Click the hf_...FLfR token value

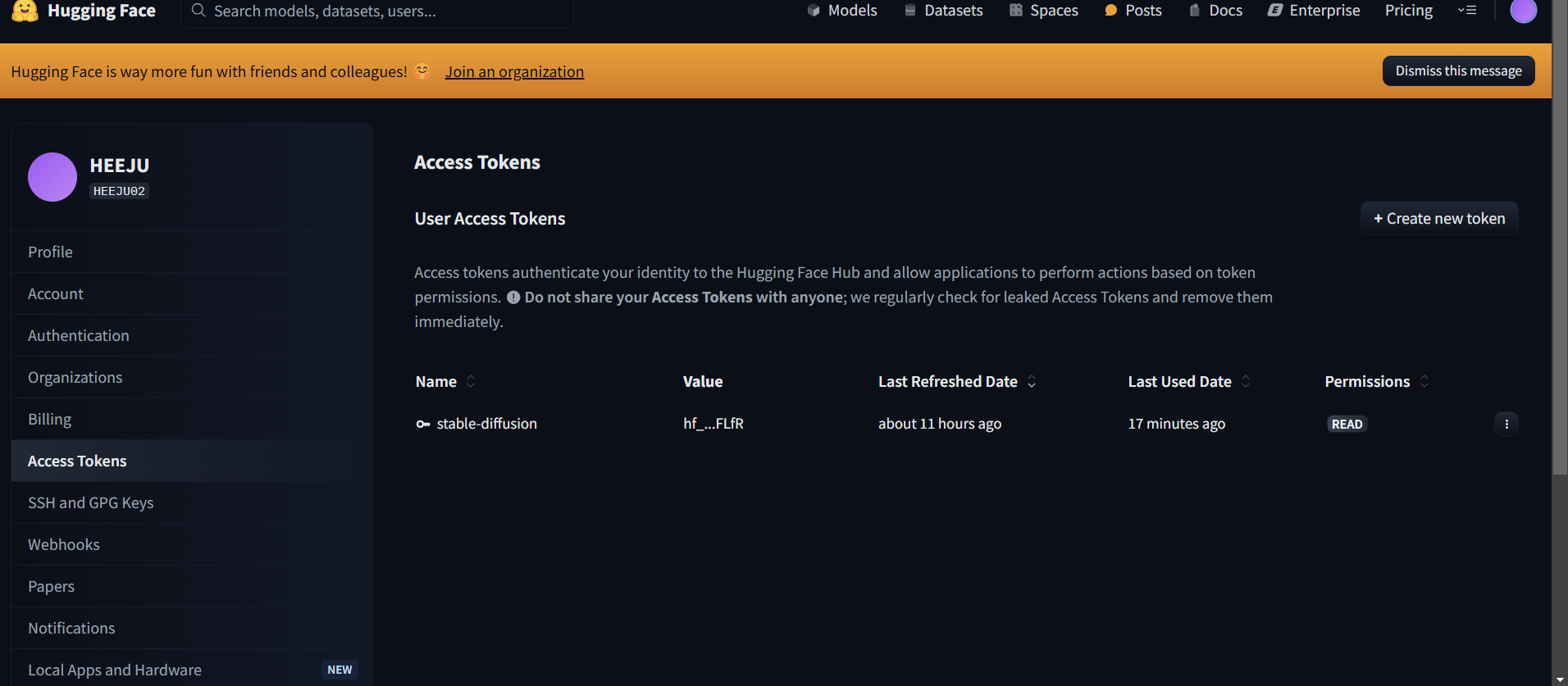[x=713, y=424]
